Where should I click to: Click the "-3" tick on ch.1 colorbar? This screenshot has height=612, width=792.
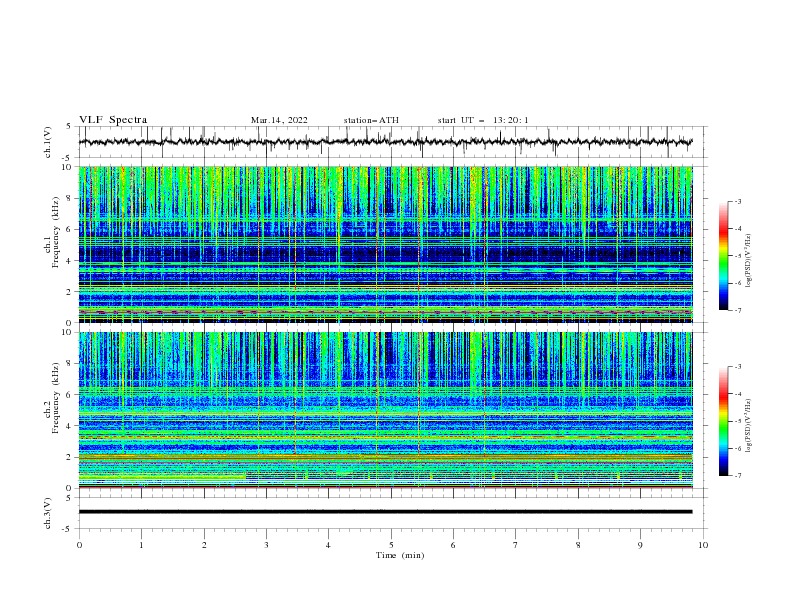coord(738,201)
